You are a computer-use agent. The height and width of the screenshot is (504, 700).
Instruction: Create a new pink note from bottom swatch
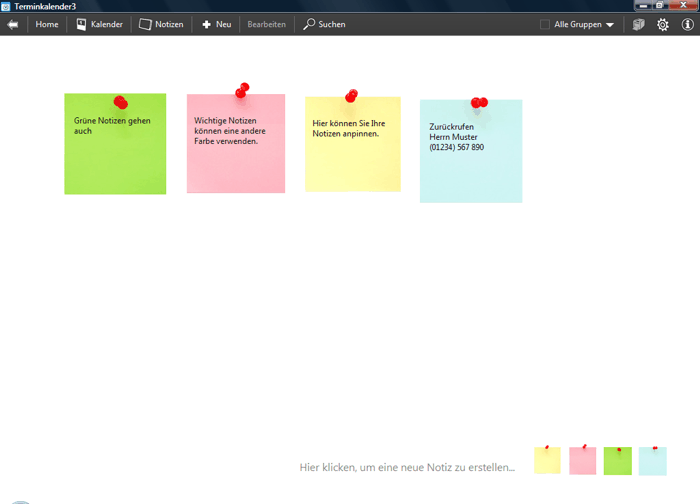[582, 460]
